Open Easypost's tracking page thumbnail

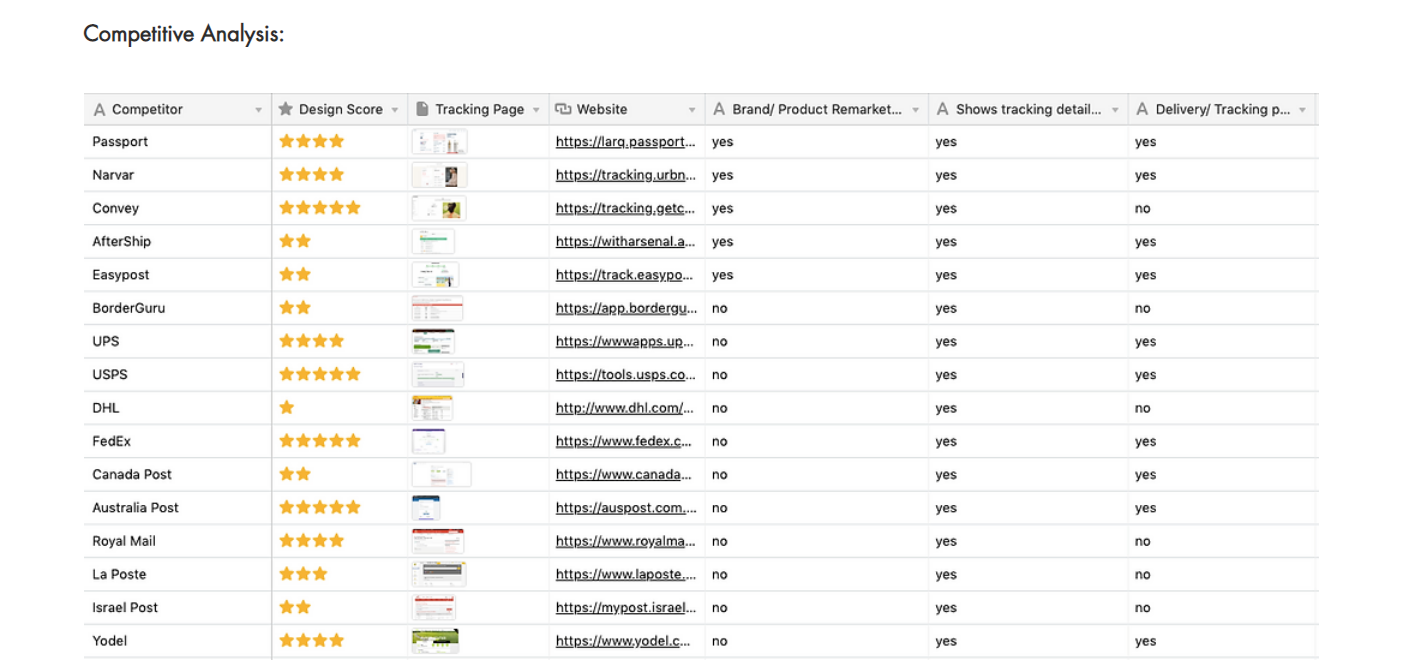tap(436, 275)
